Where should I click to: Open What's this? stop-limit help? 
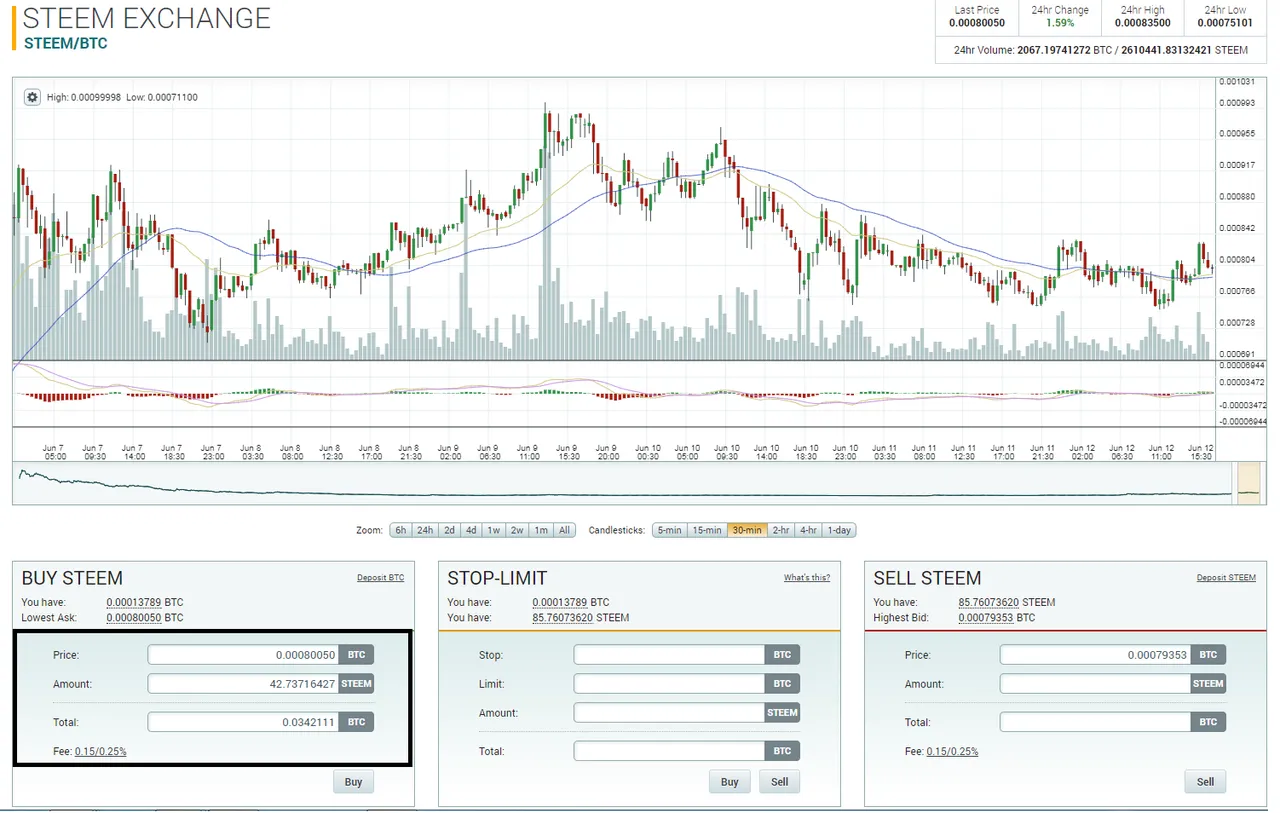pyautogui.click(x=807, y=578)
